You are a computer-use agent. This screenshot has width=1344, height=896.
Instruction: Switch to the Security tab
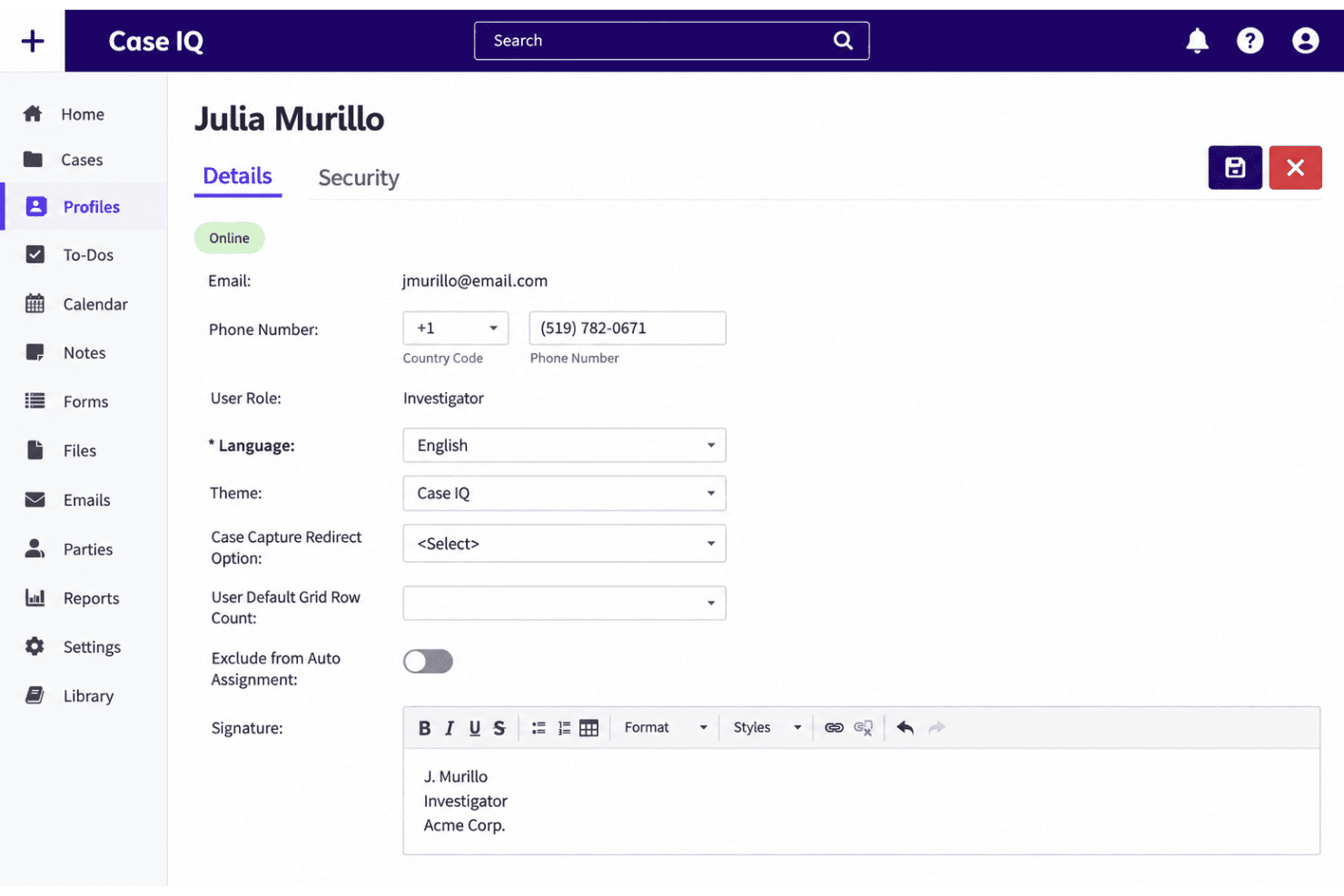359,178
